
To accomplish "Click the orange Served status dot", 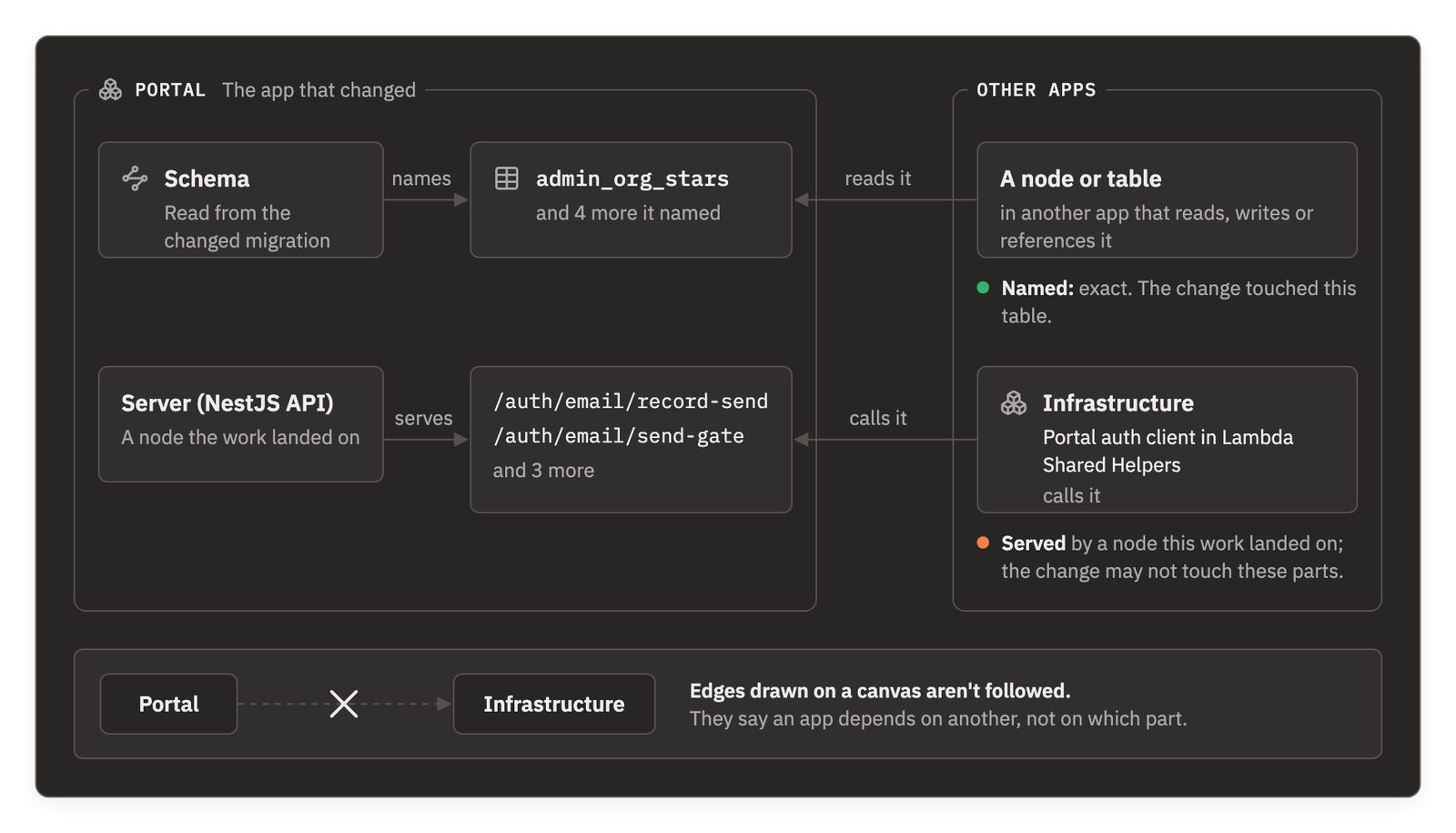I will click(983, 543).
